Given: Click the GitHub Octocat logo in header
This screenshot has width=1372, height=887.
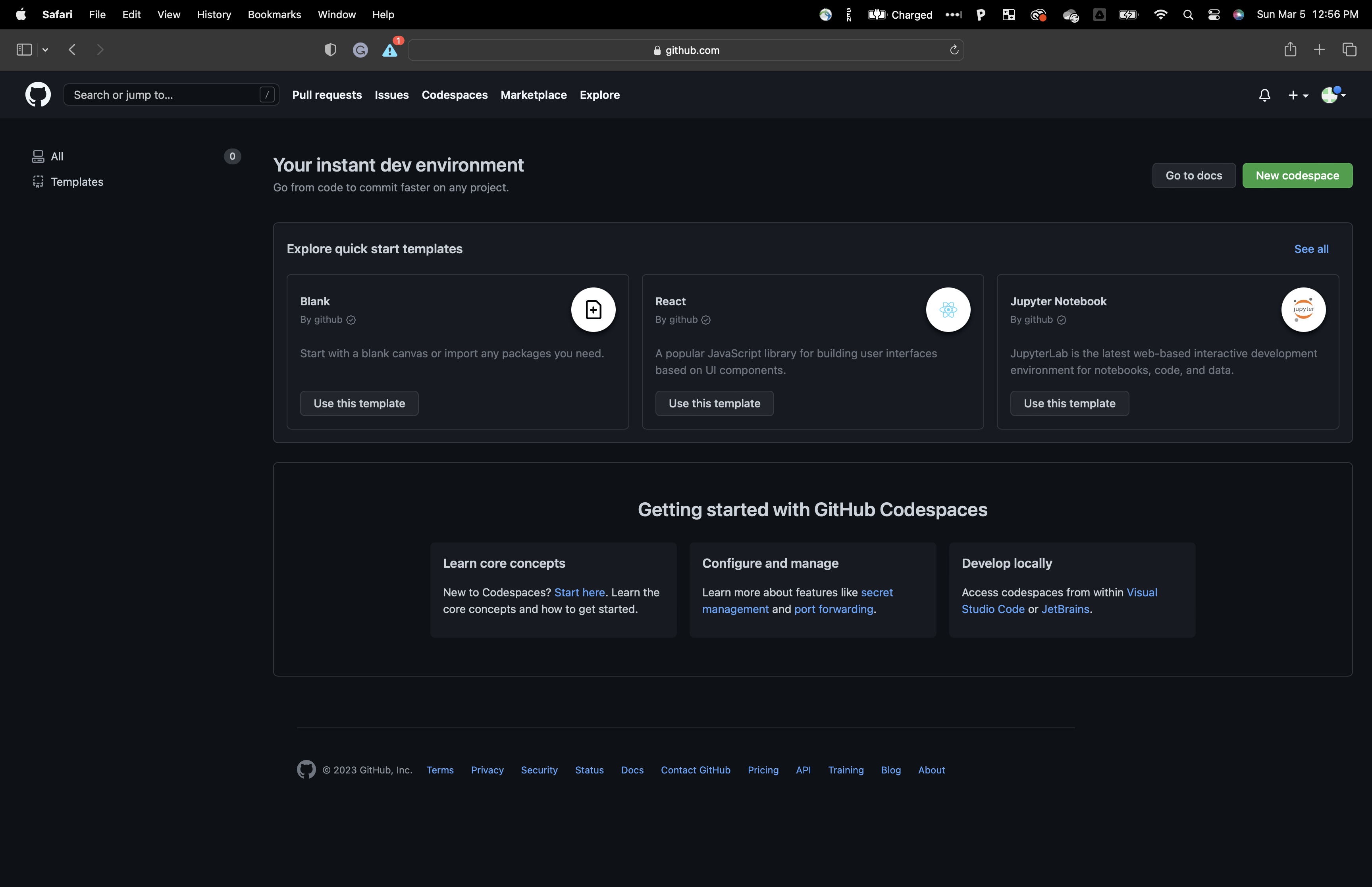Looking at the screenshot, I should click(38, 94).
